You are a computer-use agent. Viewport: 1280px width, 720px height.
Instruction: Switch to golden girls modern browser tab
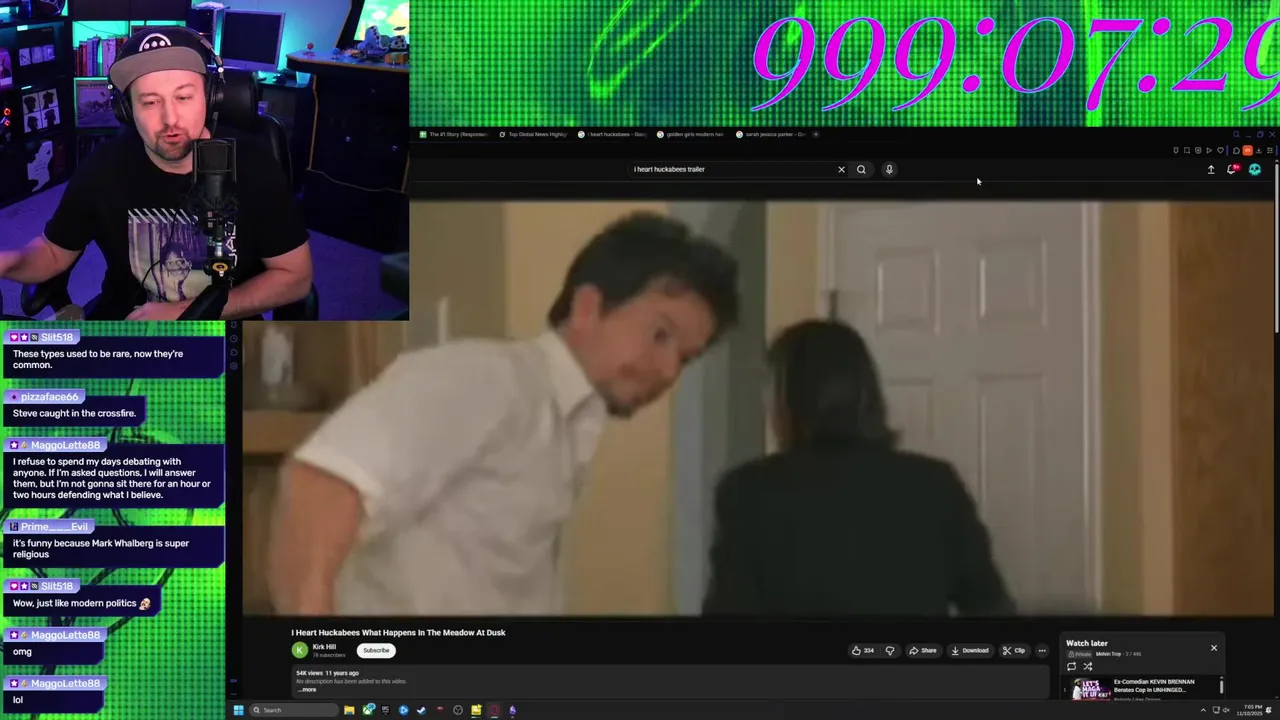pos(692,134)
